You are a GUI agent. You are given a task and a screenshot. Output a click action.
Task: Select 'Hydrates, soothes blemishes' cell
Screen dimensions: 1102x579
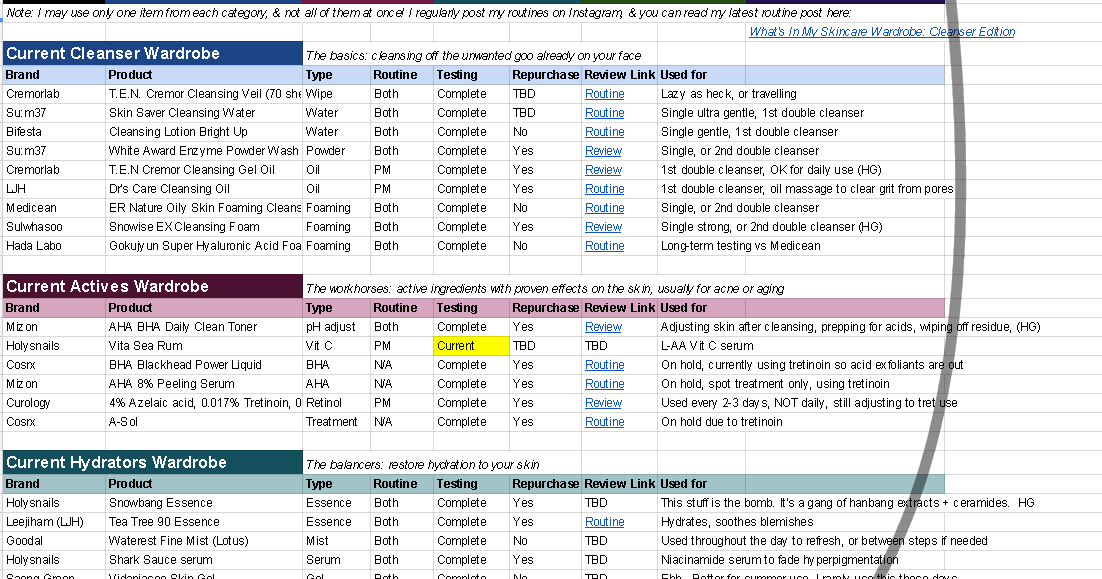click(737, 522)
